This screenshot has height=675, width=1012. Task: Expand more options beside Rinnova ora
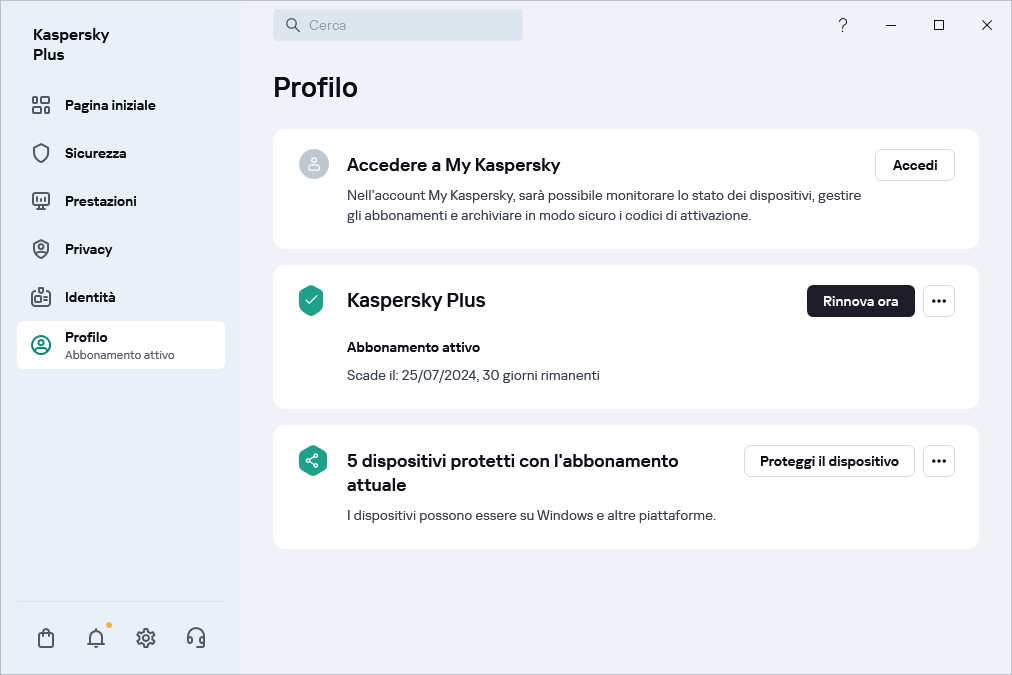(x=938, y=301)
